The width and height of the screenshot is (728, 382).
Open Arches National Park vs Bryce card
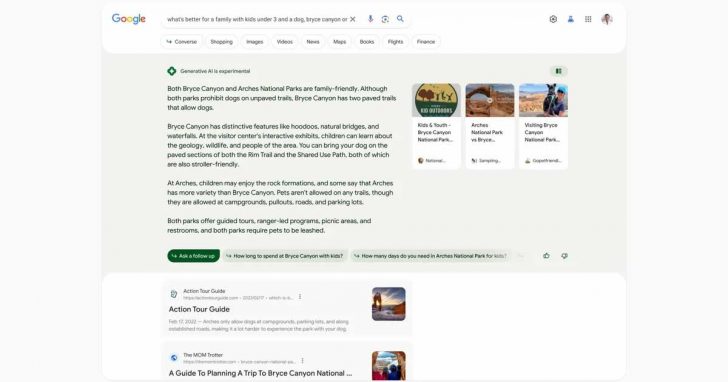(x=490, y=126)
